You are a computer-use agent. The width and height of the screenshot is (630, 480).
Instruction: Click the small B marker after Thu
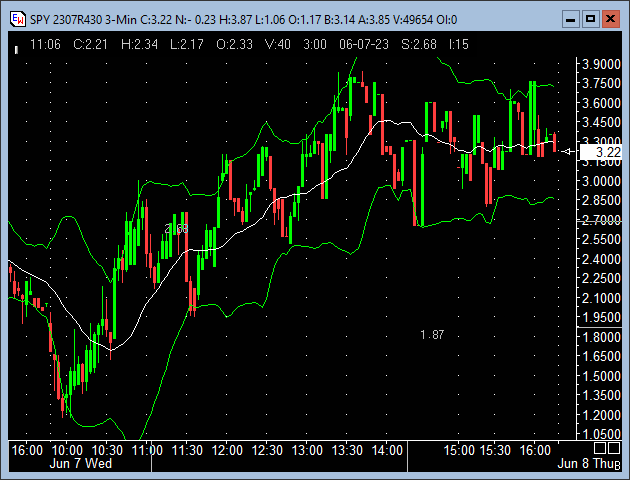pos(618,466)
